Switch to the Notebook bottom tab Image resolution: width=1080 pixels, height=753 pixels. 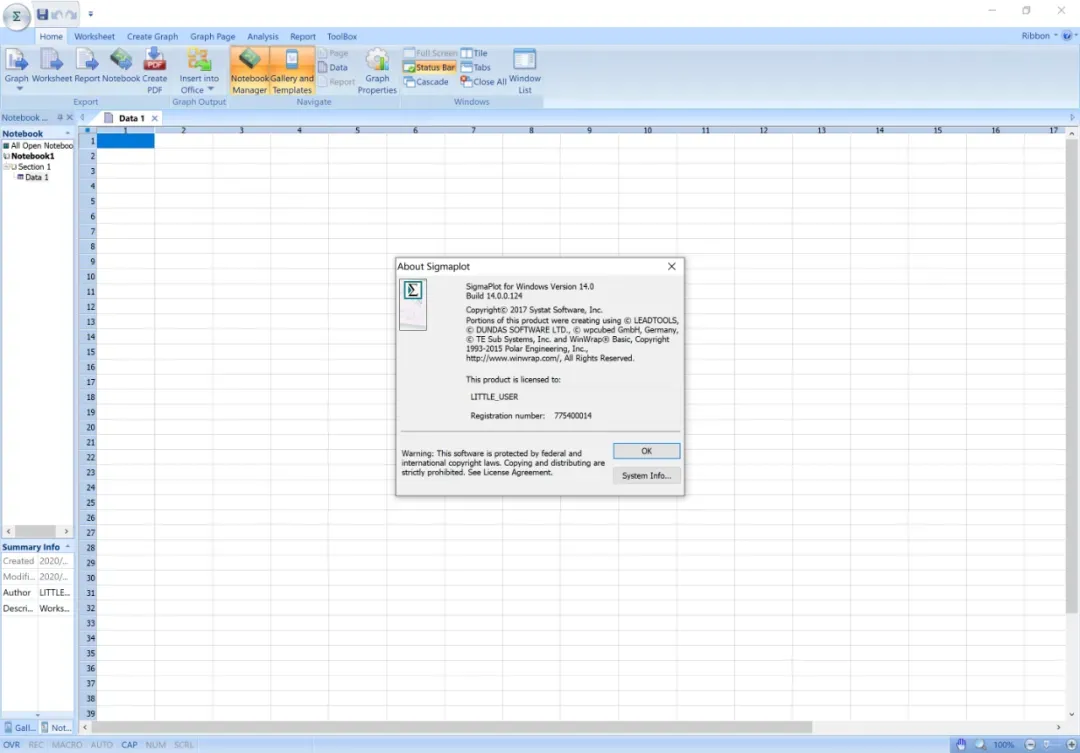click(x=56, y=728)
